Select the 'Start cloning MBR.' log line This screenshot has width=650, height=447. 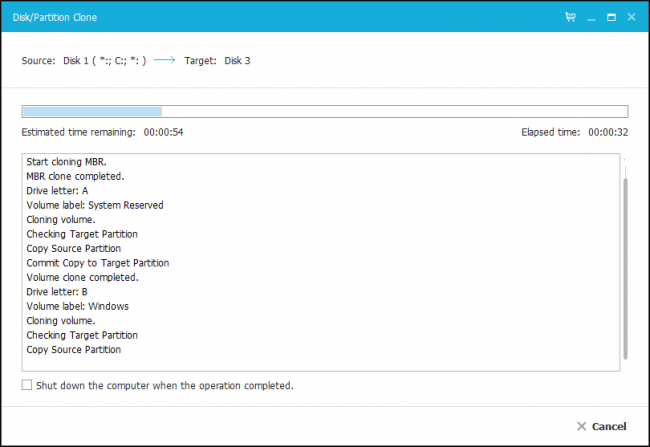(67, 161)
